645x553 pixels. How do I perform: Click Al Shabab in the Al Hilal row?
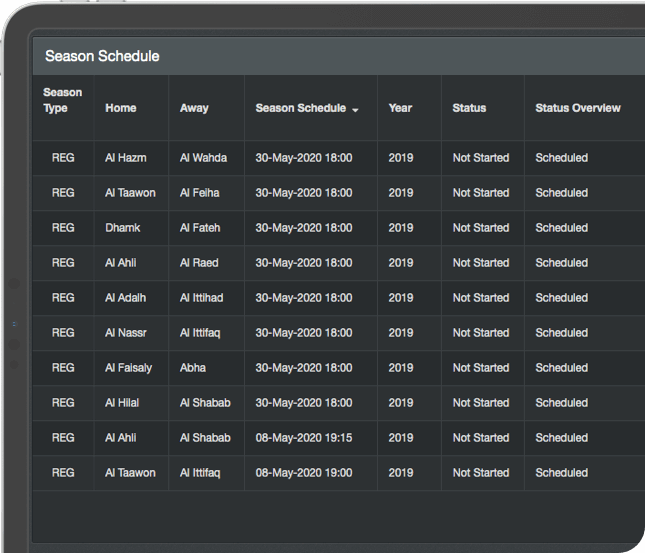pyautogui.click(x=205, y=402)
